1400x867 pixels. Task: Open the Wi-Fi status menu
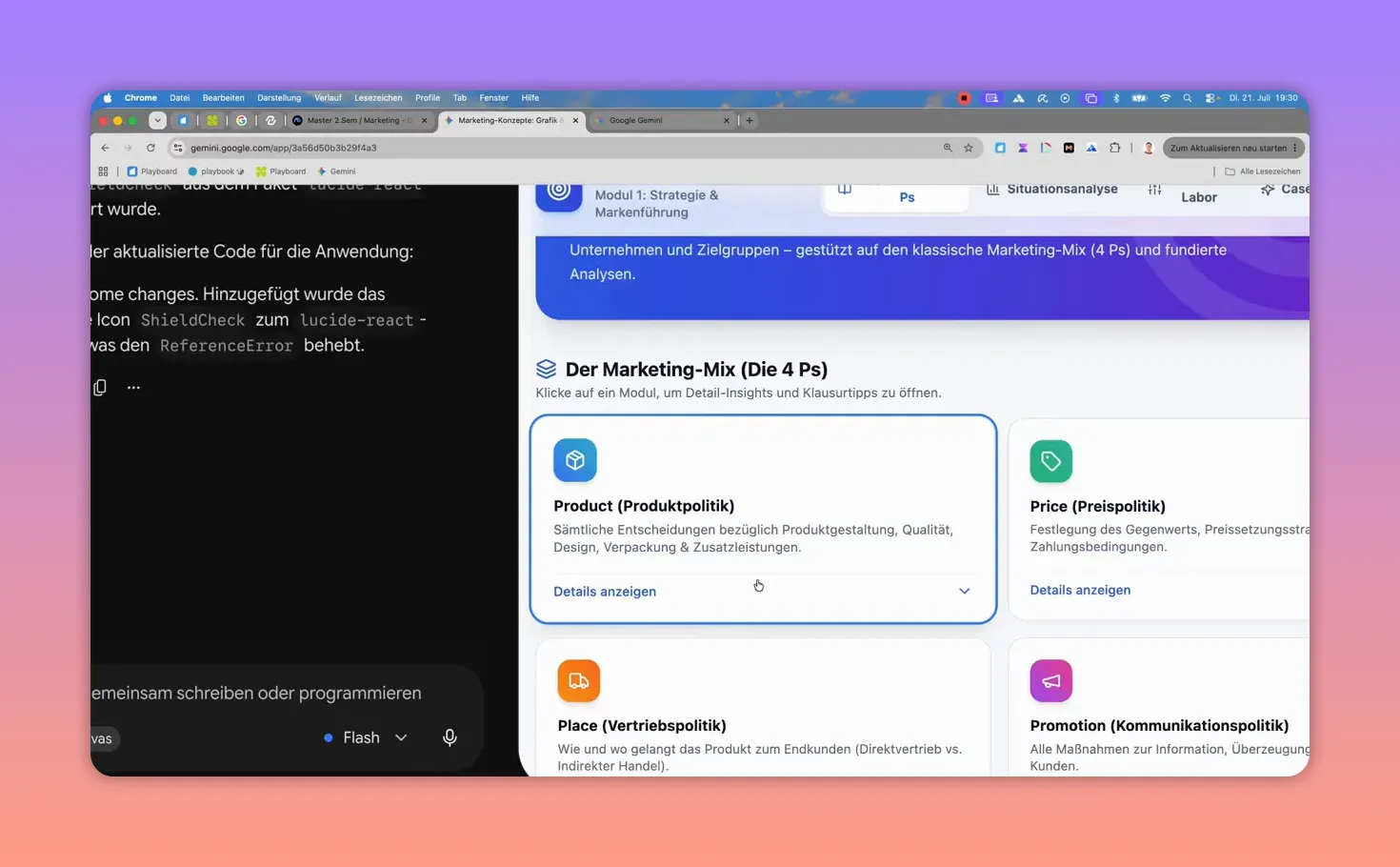pos(1165,98)
